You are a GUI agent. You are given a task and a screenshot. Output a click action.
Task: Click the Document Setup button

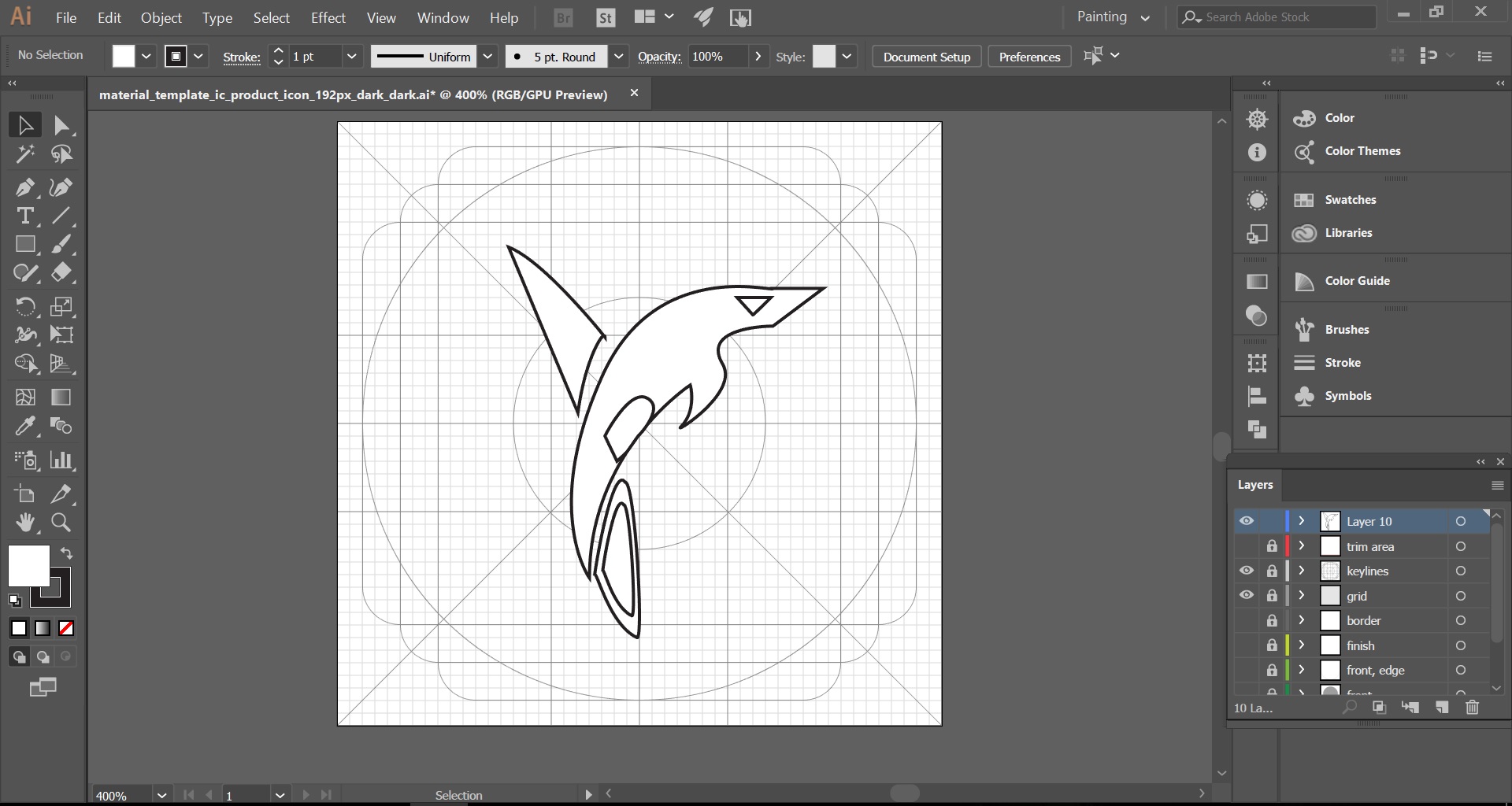coord(927,57)
